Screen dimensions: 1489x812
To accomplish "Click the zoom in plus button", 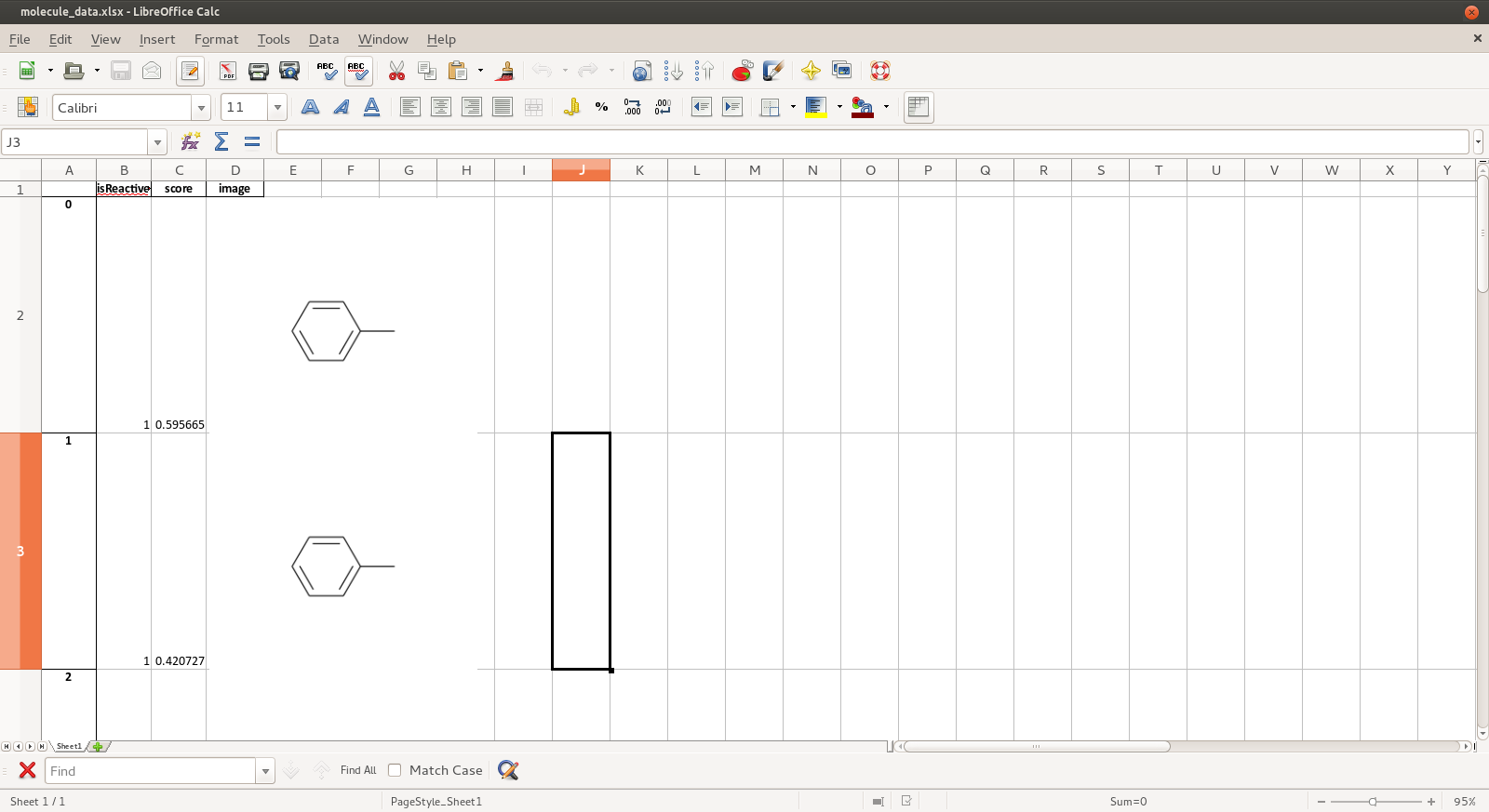I will pos(1431,801).
